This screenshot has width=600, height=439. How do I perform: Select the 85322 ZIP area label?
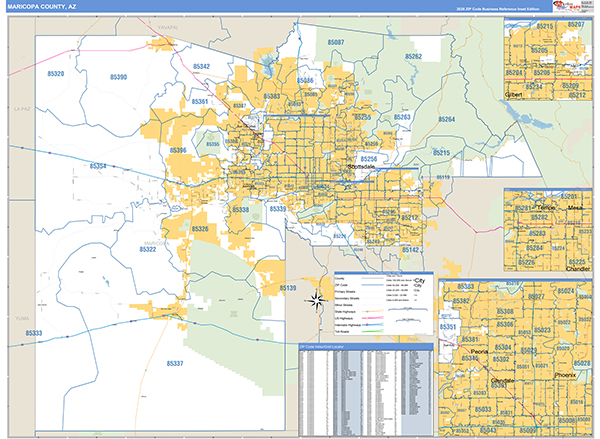point(147,250)
